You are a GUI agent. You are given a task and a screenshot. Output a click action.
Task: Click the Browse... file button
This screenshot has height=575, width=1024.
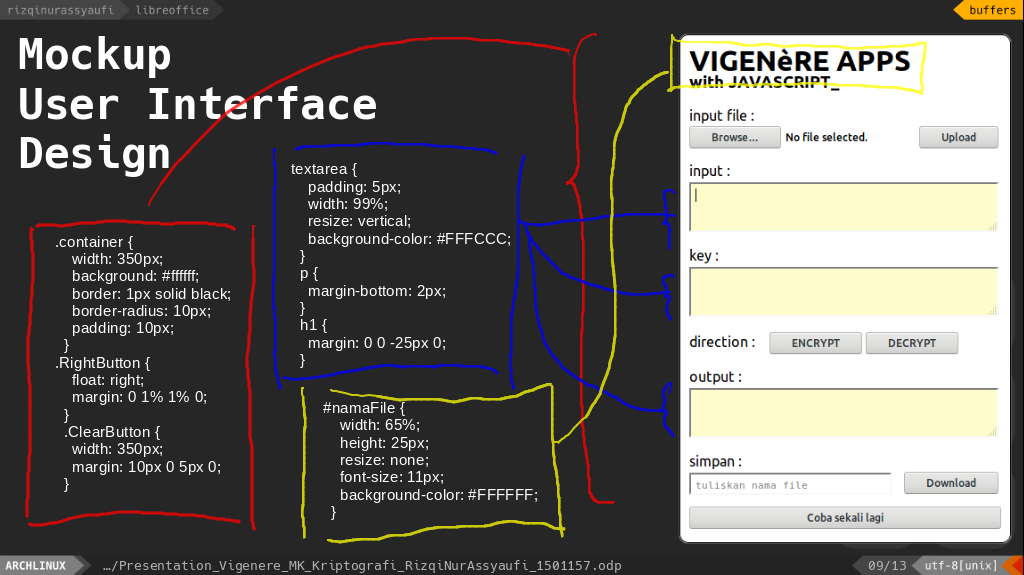pos(734,137)
